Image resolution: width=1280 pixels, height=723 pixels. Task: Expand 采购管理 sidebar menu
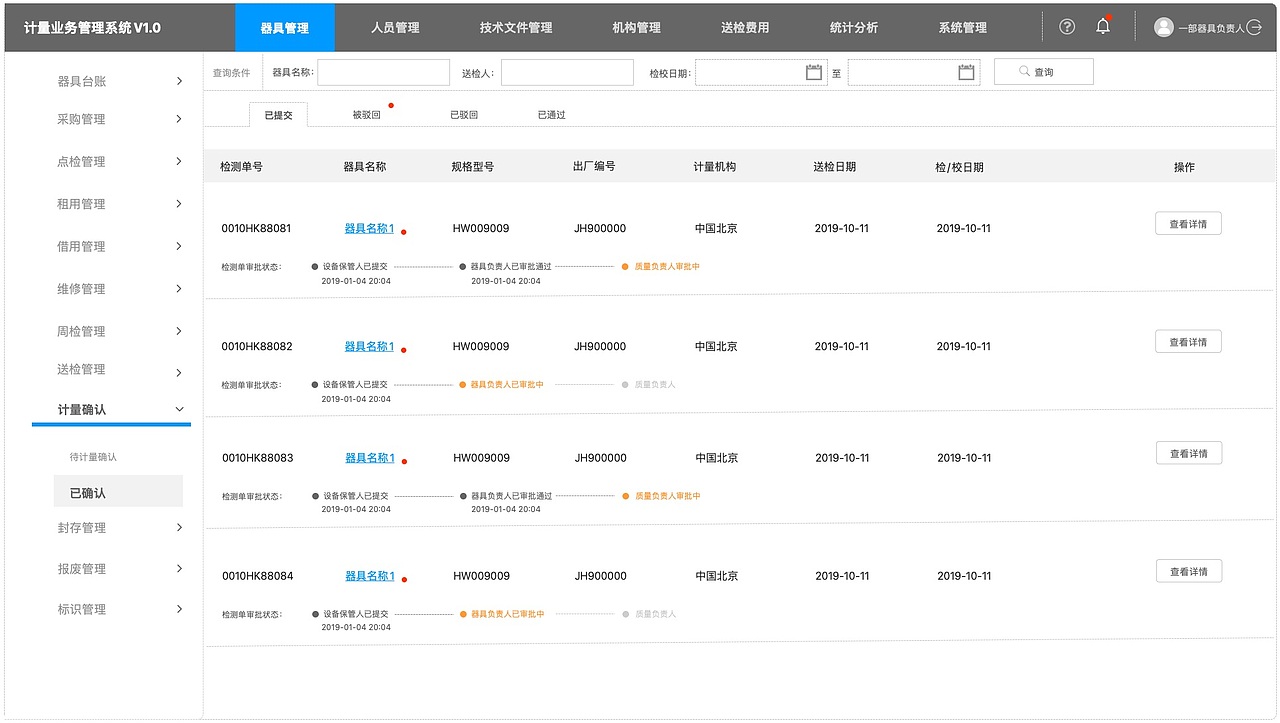coord(179,119)
